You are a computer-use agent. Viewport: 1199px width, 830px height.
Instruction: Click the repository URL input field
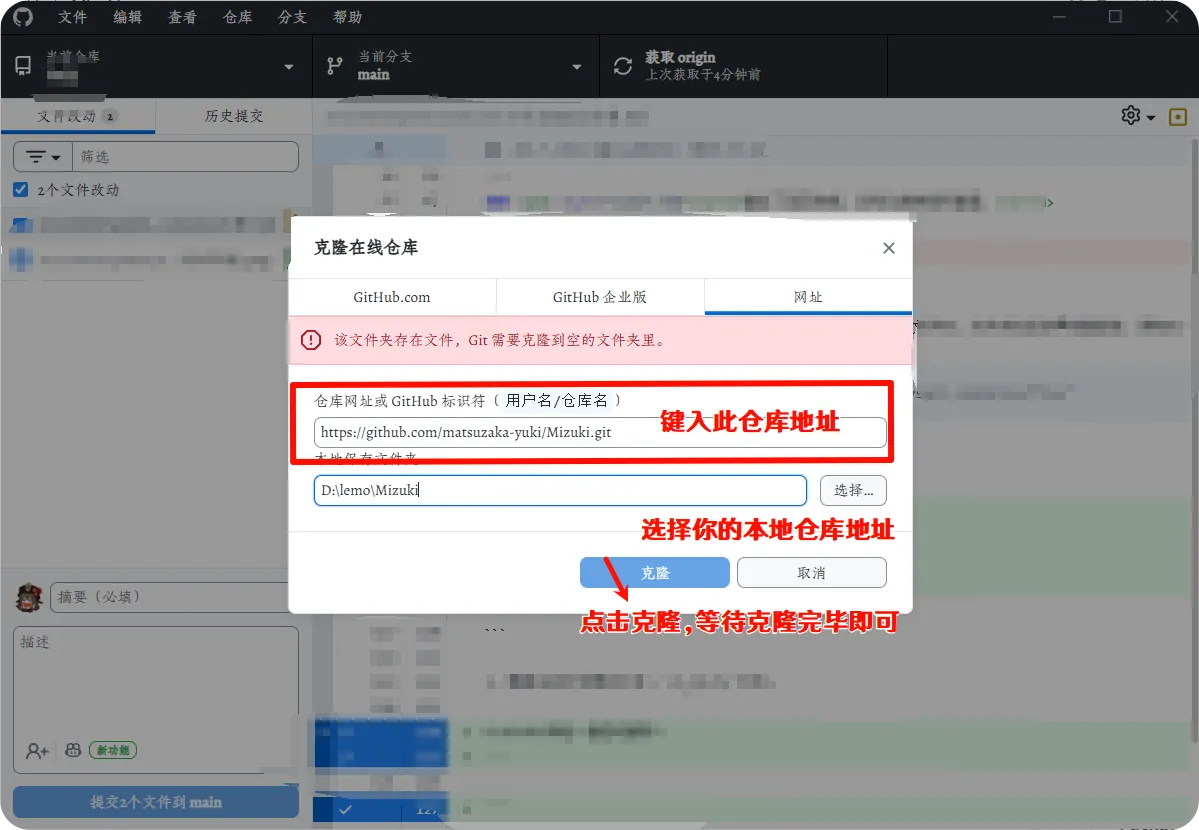600,432
